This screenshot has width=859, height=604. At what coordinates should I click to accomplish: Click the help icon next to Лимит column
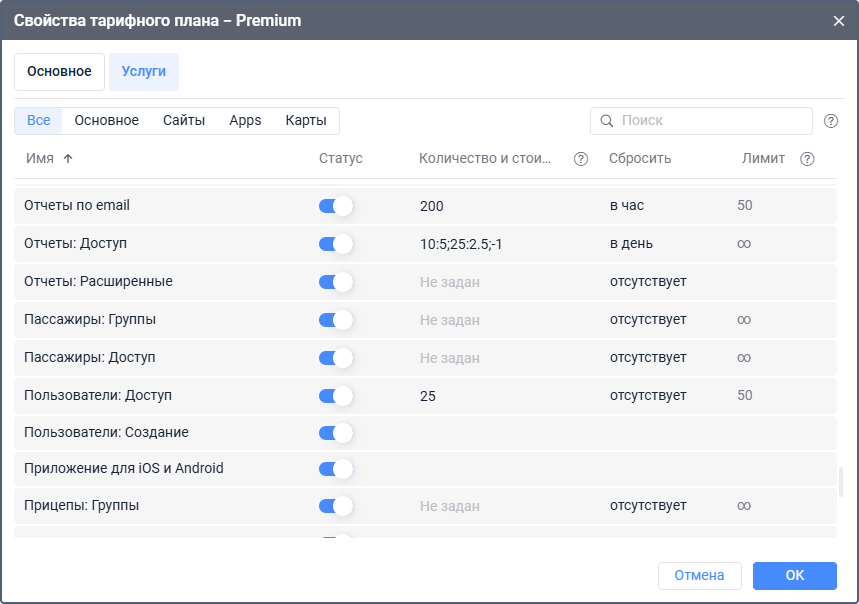pos(807,159)
